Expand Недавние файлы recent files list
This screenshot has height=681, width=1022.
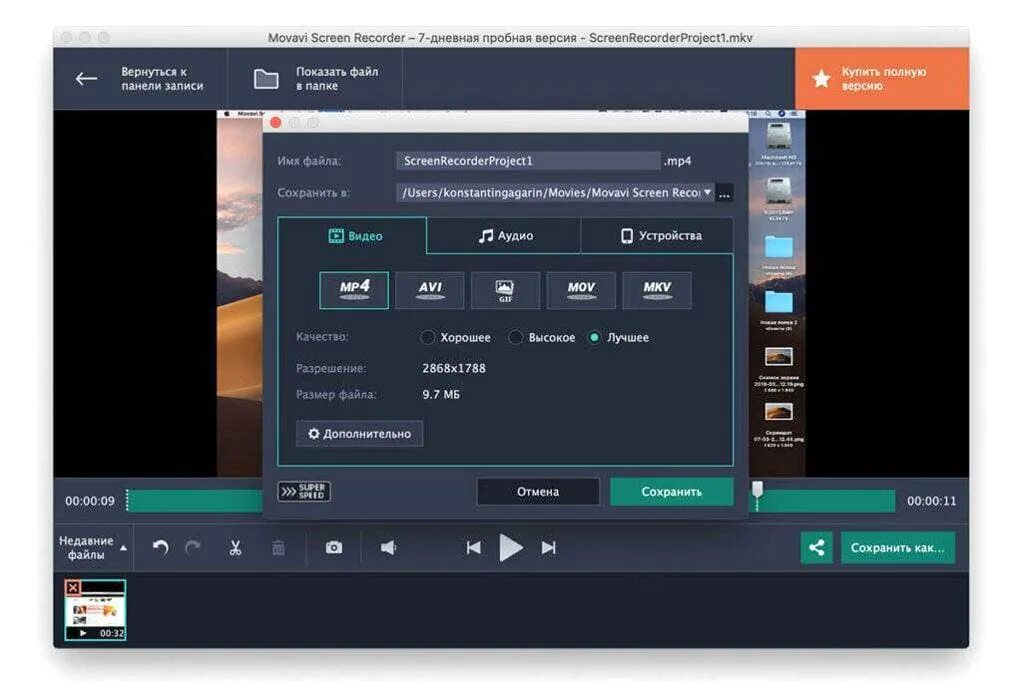coord(93,547)
